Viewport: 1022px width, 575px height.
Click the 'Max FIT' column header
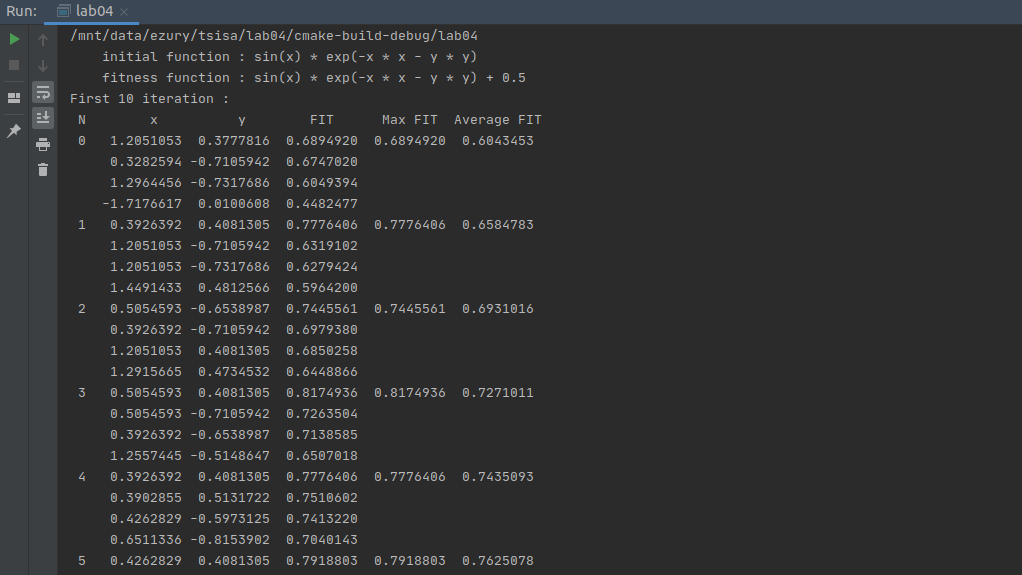pos(409,120)
